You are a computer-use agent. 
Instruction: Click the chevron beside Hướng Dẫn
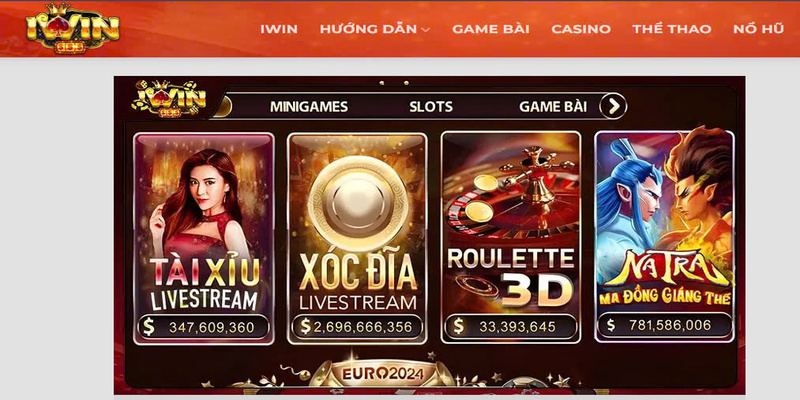426,30
